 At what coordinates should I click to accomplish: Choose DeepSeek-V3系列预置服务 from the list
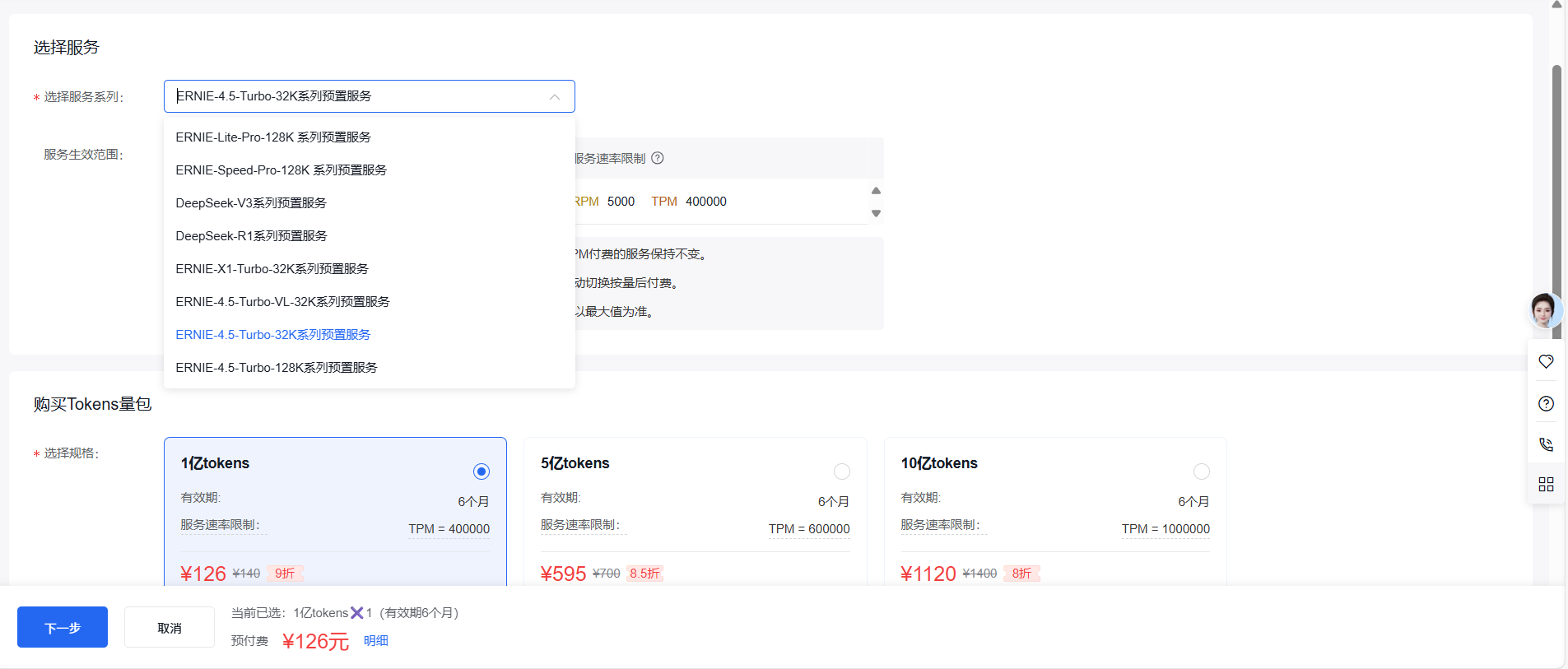251,203
